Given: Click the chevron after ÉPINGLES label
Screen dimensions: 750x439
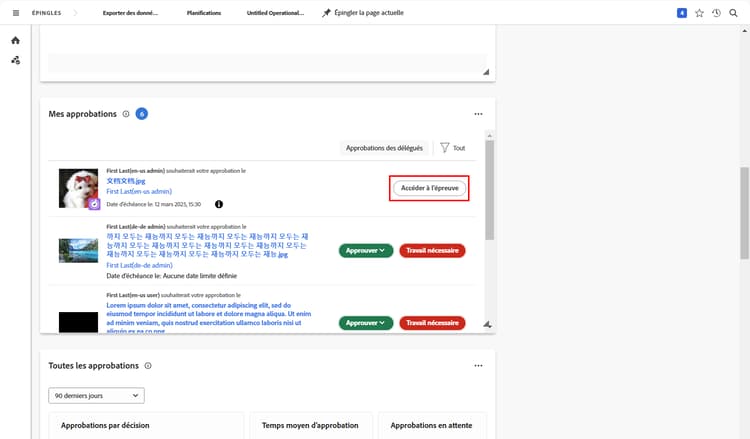Looking at the screenshot, I should pos(75,13).
